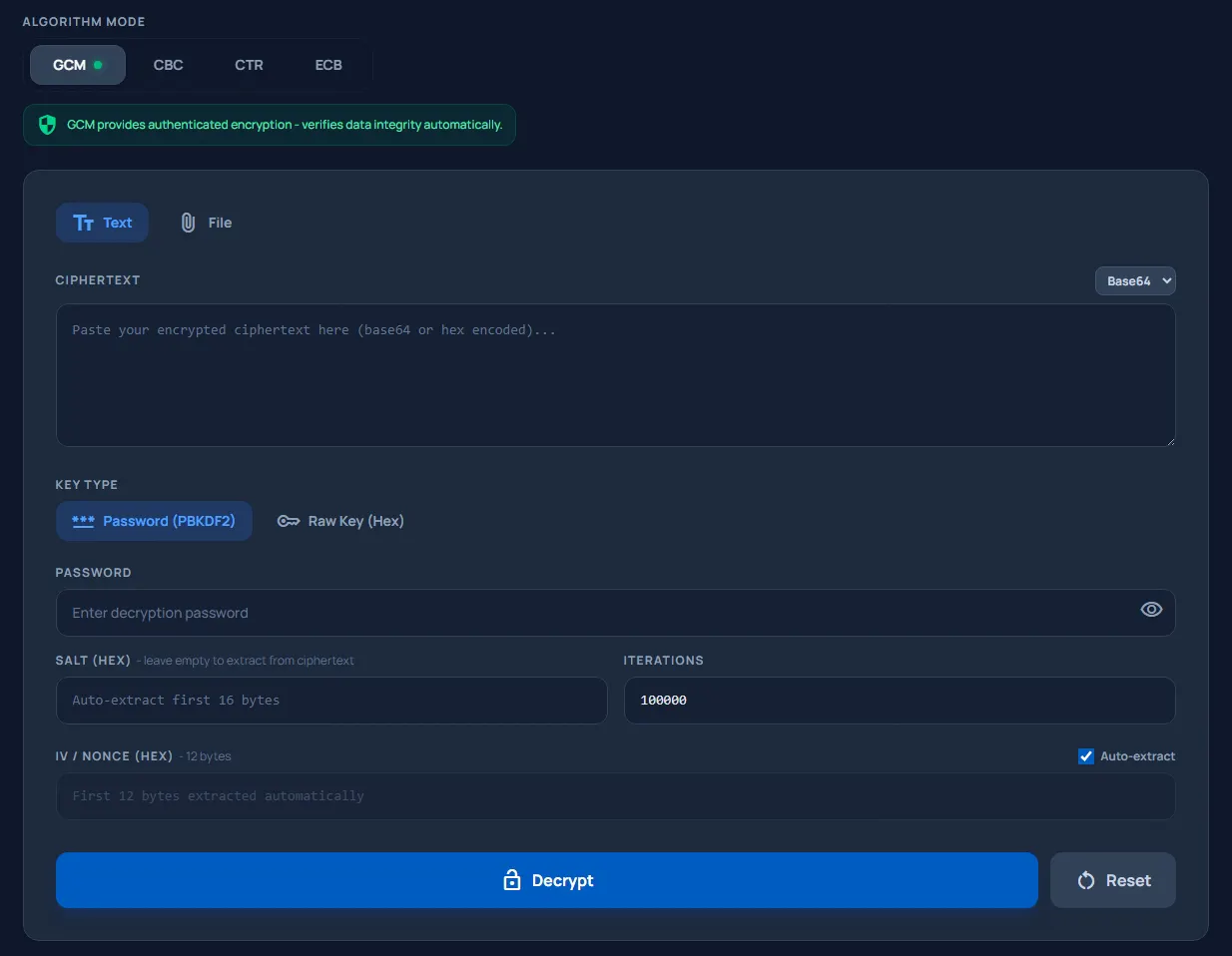The width and height of the screenshot is (1232, 956).
Task: Focus the decryption password field
Action: click(x=616, y=613)
